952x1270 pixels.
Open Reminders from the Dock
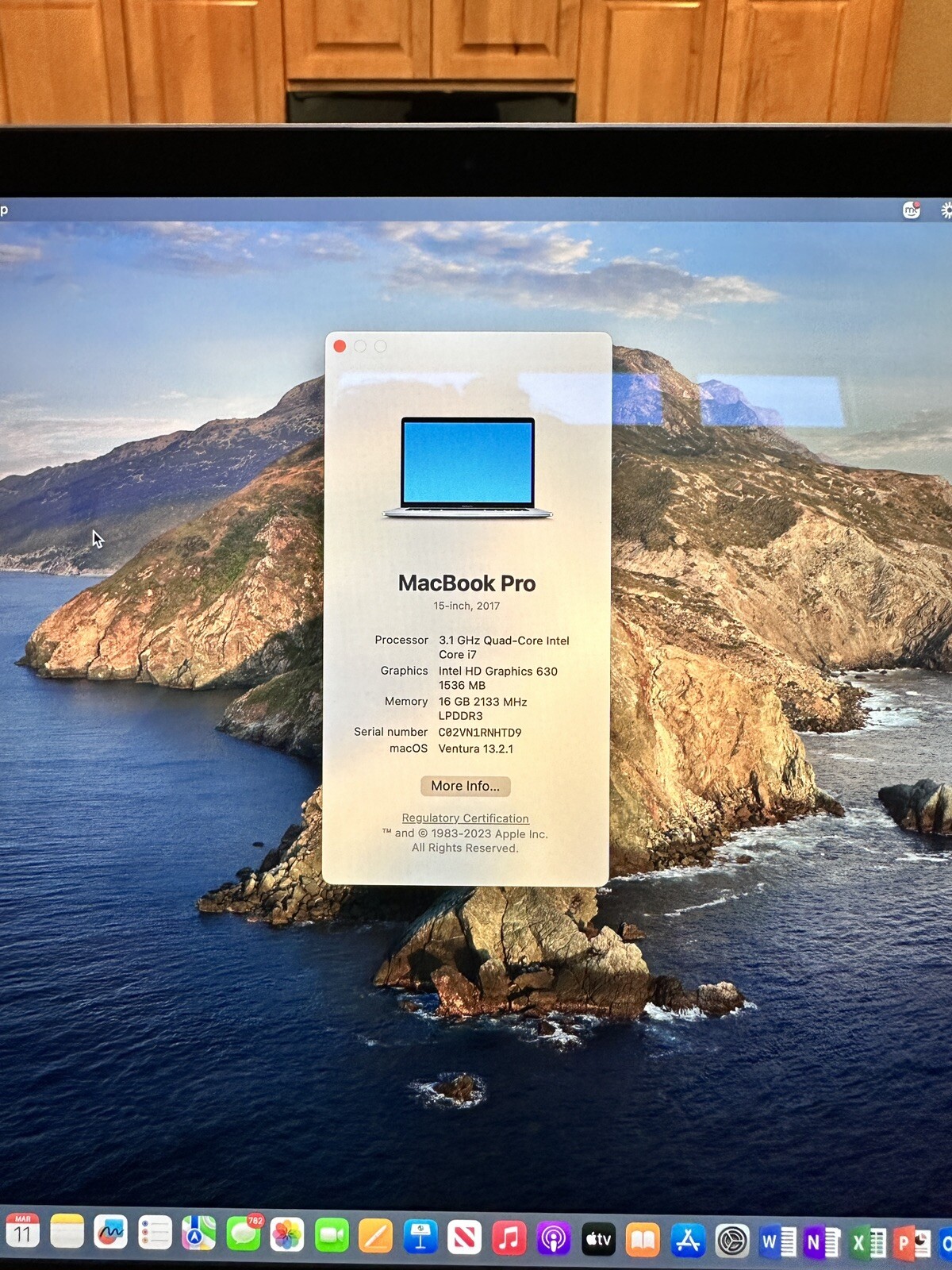[155, 1234]
